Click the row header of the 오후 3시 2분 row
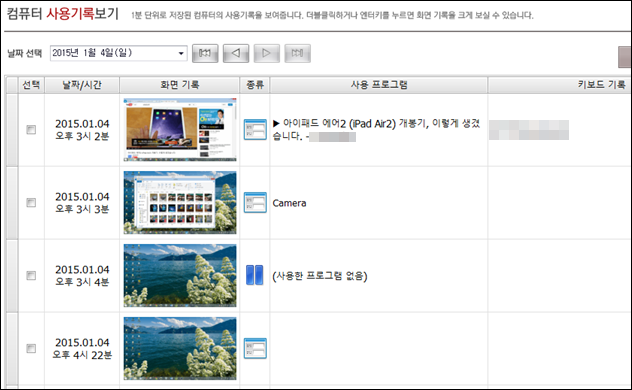 pos(12,130)
